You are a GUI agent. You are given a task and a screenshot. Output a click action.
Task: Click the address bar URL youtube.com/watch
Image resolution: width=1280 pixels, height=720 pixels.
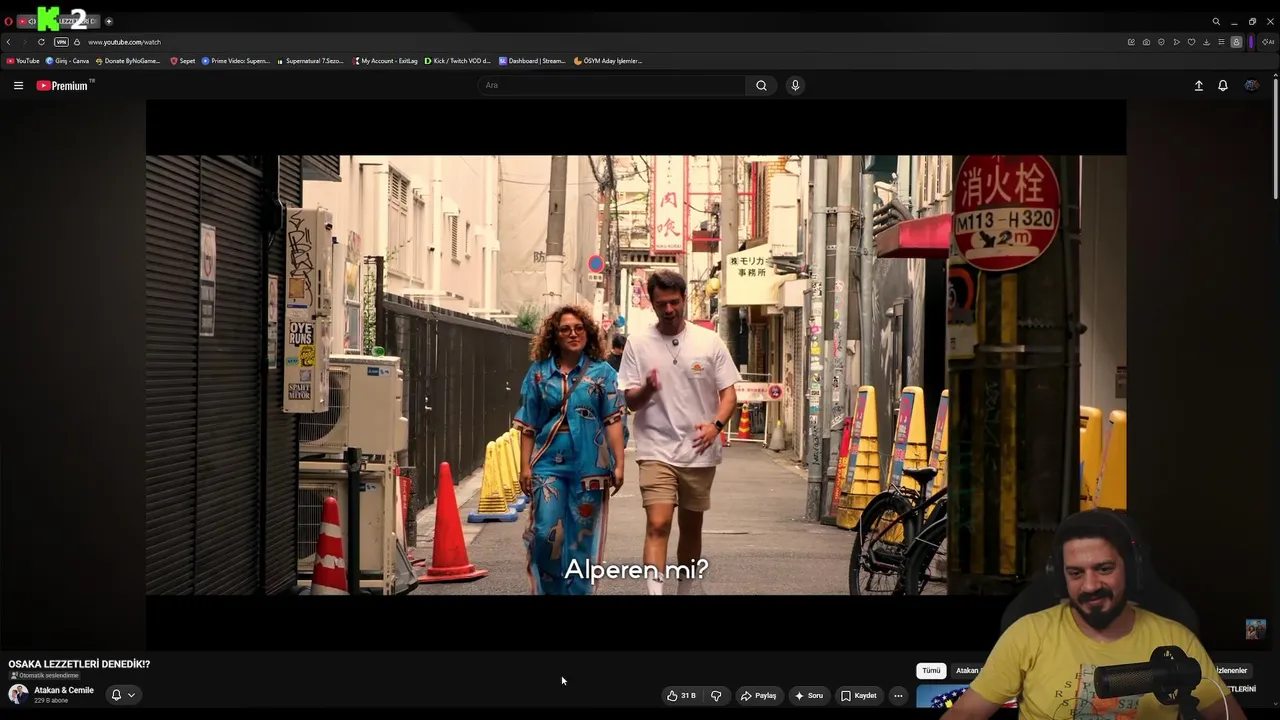tap(124, 42)
